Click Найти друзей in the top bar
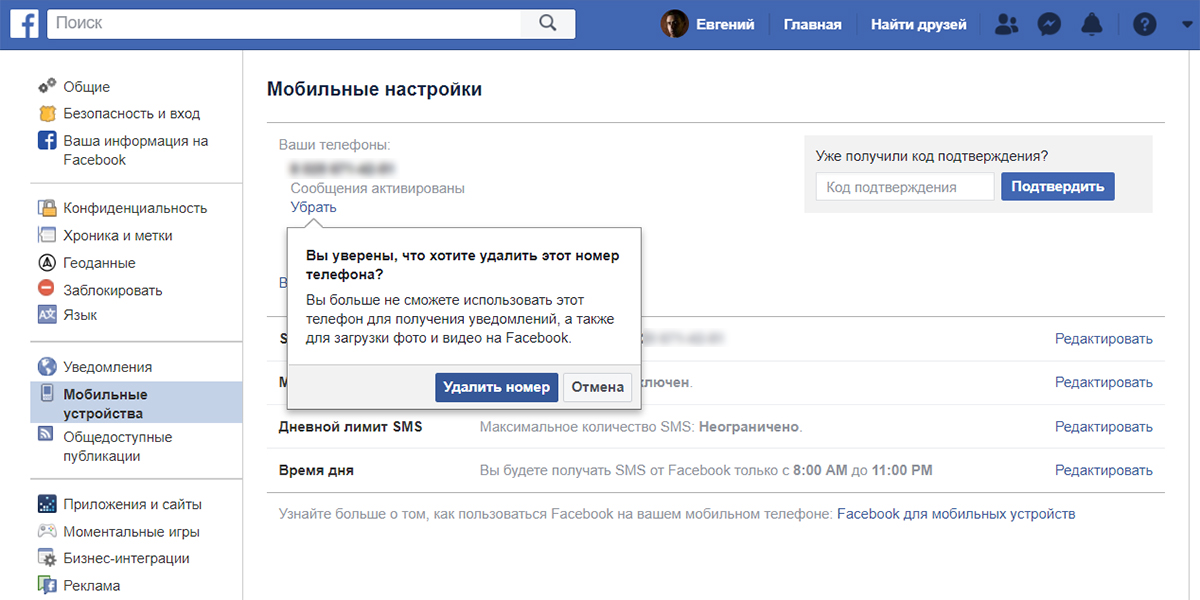The height and width of the screenshot is (600, 1200). (919, 24)
